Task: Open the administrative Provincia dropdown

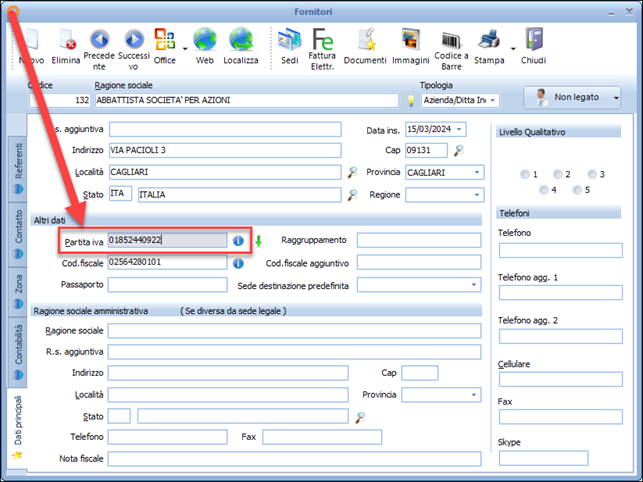Action: click(x=474, y=395)
